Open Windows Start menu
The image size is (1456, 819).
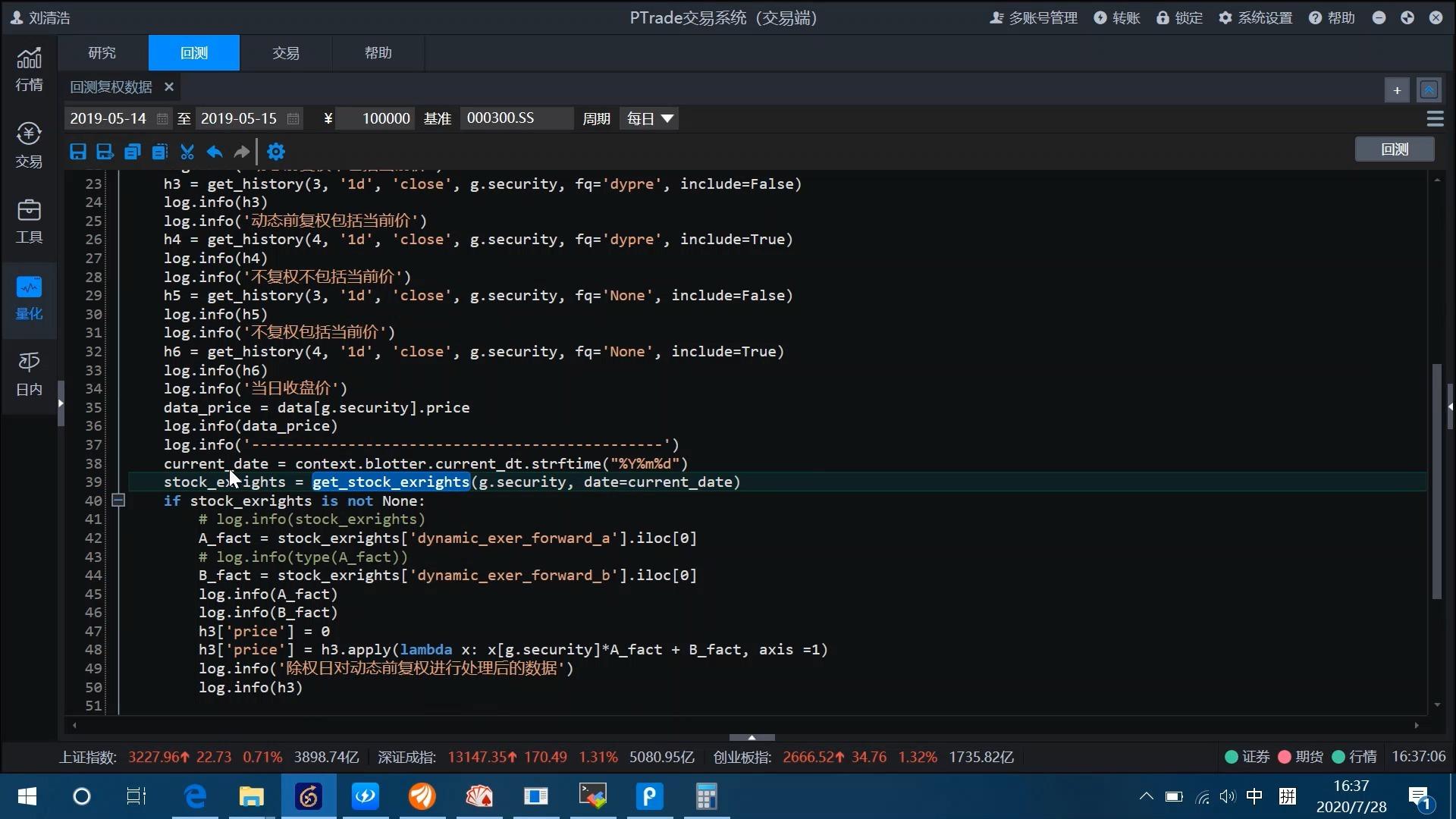coord(27,796)
